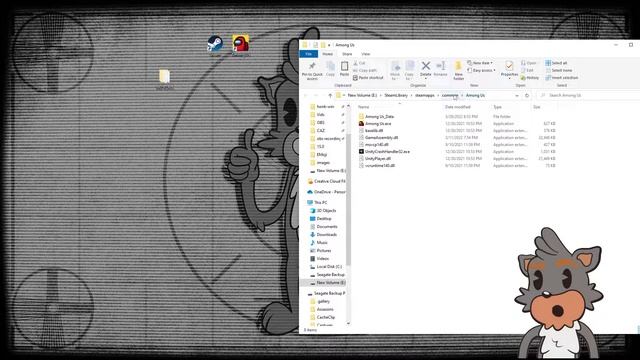This screenshot has width=640, height=360.
Task: Open the dropdown arrow below Delete
Action: pyautogui.click(x=425, y=78)
